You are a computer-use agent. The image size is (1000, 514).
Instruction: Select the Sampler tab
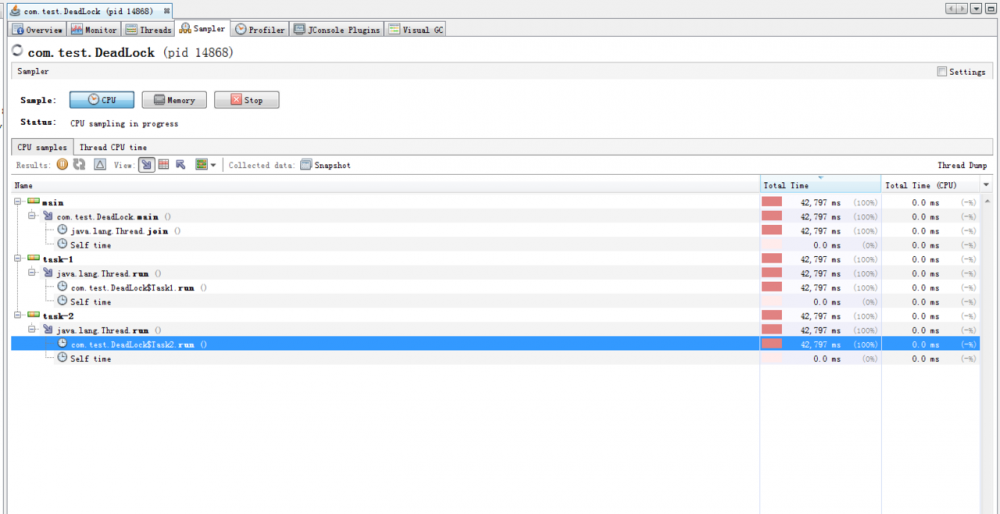202,29
